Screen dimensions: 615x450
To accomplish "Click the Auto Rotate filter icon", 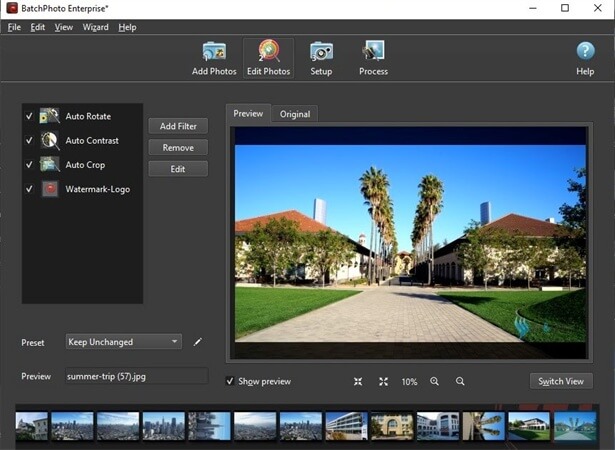I will pos(49,116).
